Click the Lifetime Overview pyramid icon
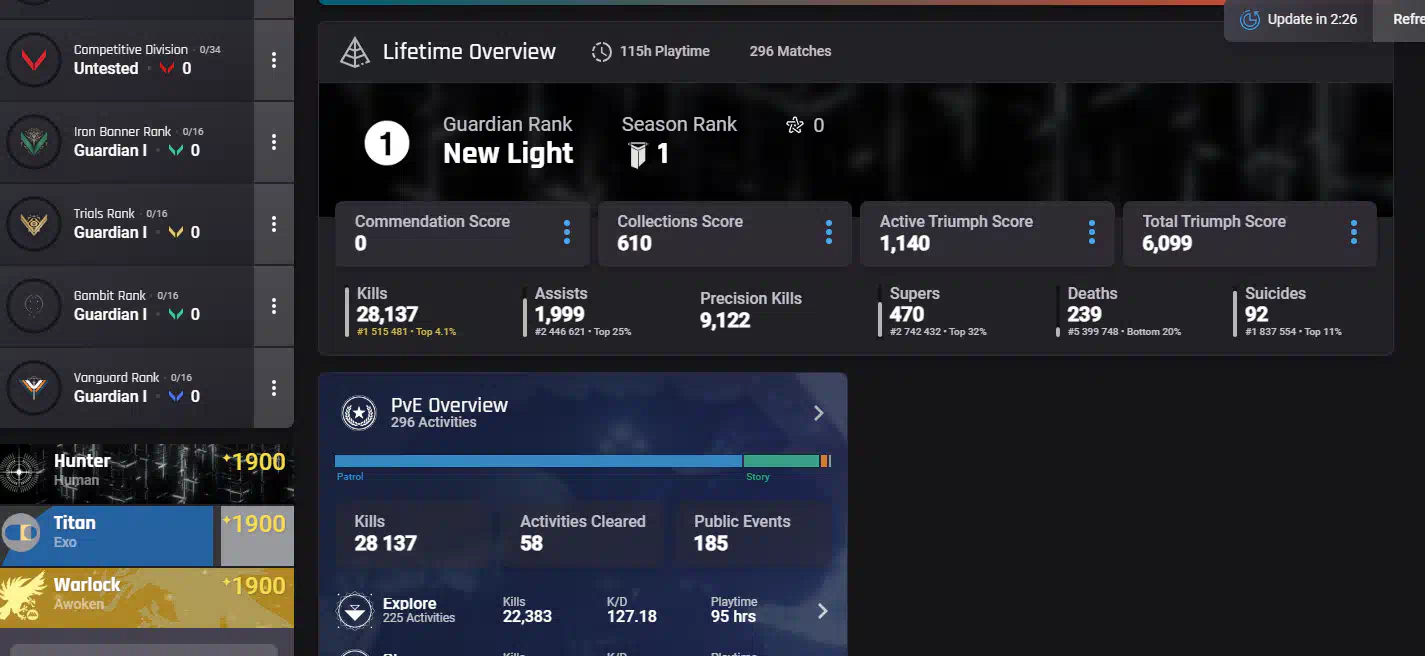The height and width of the screenshot is (656, 1425). coord(355,52)
